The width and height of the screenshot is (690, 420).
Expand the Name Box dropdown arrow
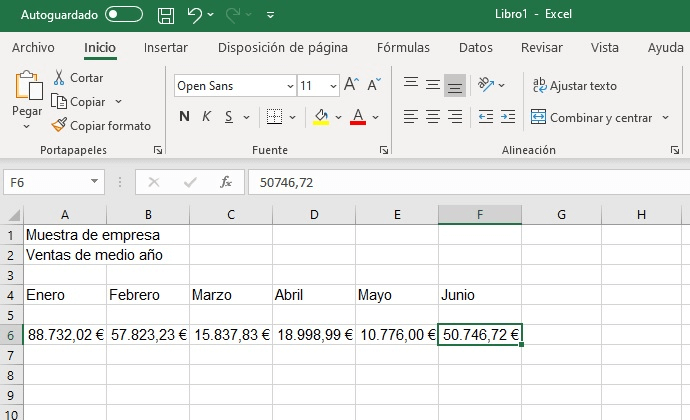coord(94,181)
